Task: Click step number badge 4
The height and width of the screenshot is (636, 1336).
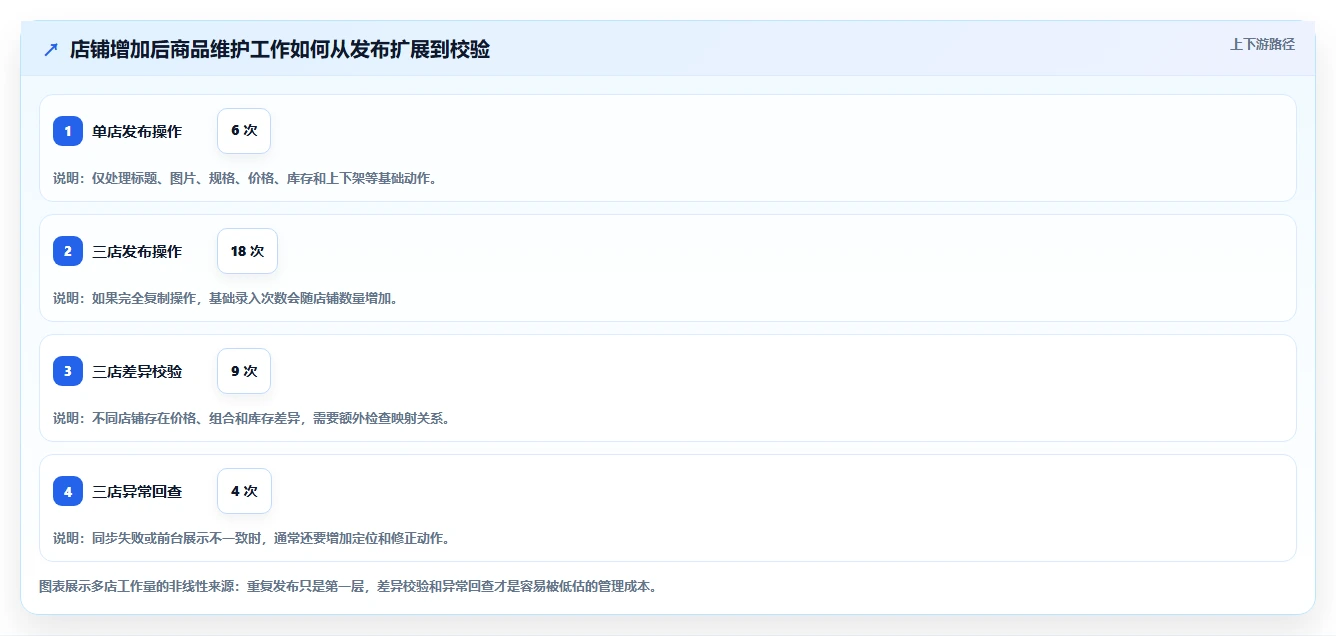Action: pos(68,491)
